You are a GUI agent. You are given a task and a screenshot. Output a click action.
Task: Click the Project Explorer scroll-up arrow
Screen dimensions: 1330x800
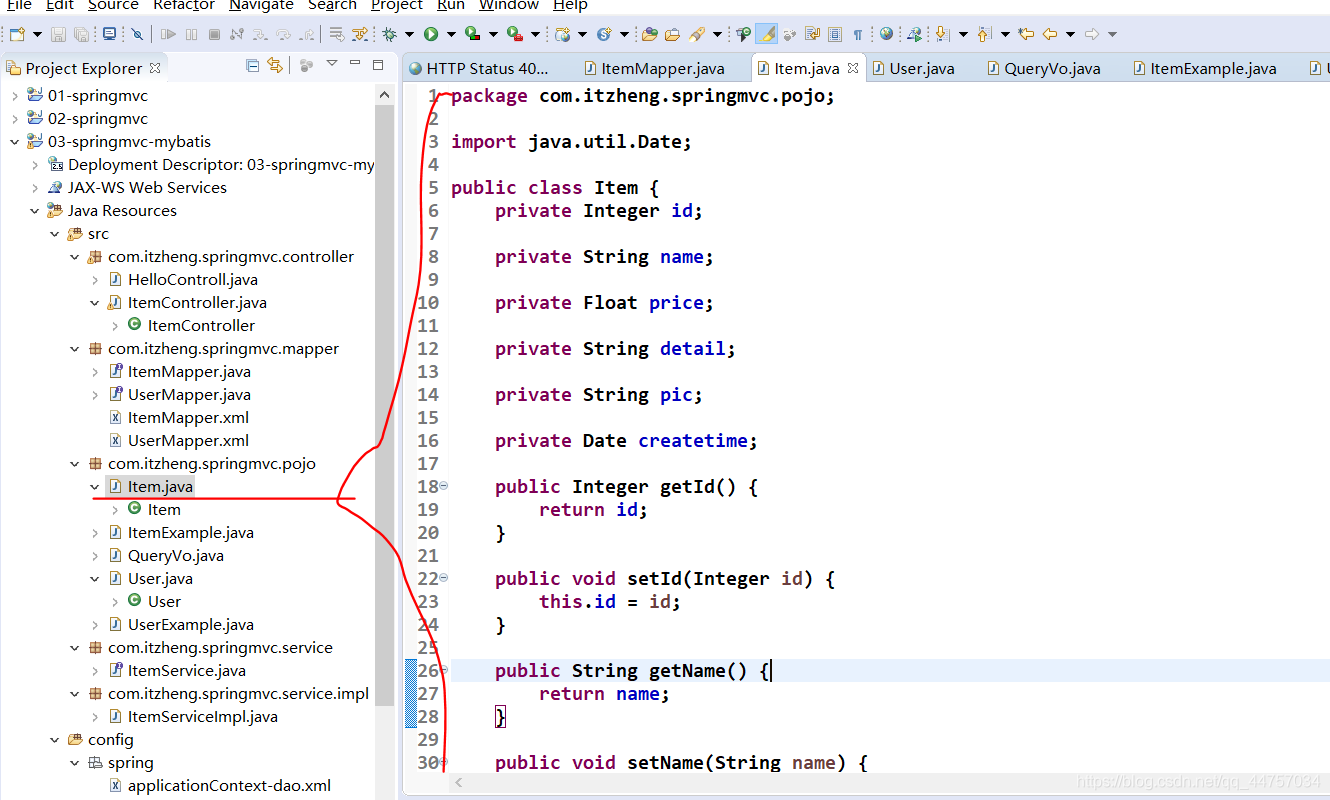coord(385,95)
